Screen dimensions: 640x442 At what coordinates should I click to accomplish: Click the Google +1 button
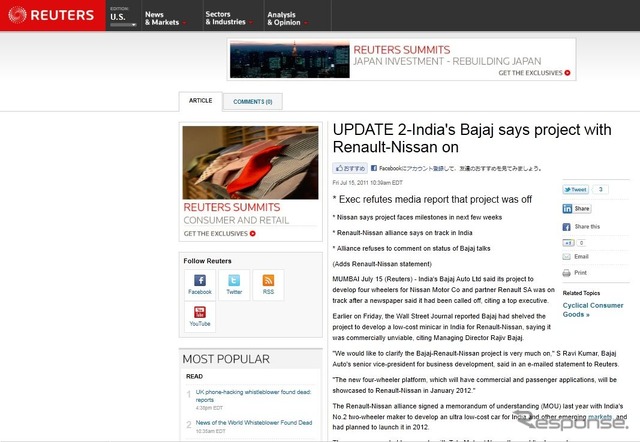click(x=569, y=243)
